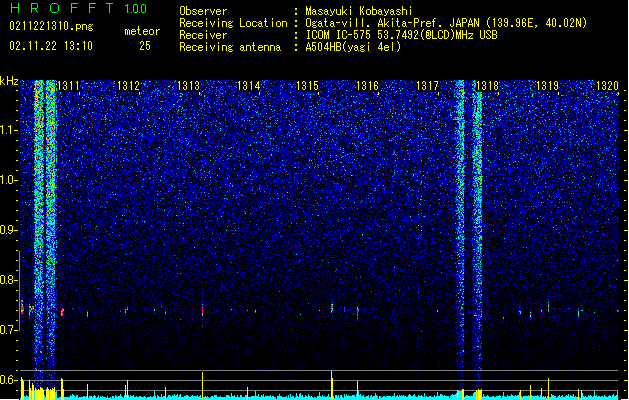The height and width of the screenshot is (400, 629).
Task: Click the 0.9 kHz axis label
Action: [x=8, y=230]
